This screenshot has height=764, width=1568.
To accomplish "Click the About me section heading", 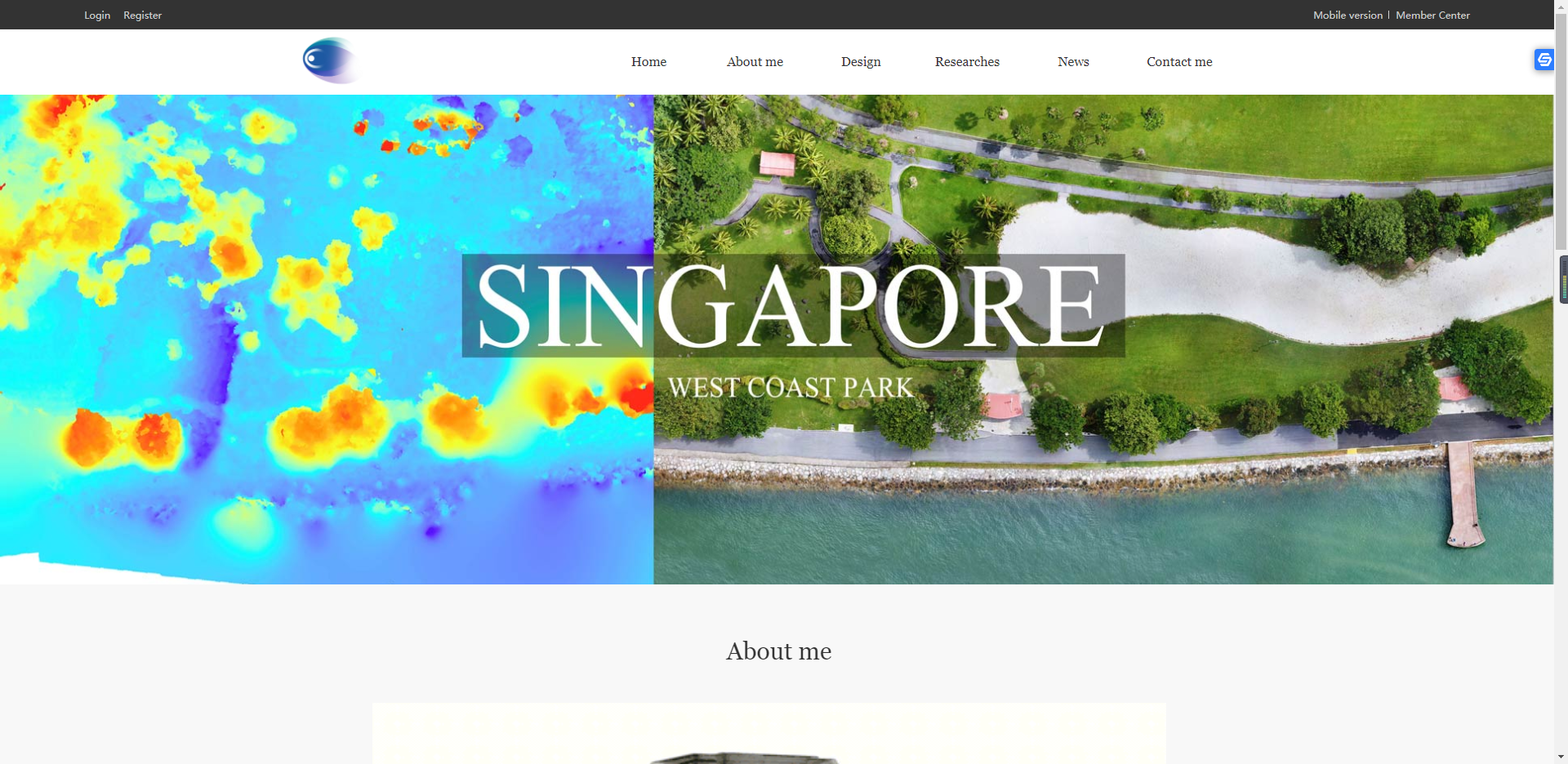I will tap(778, 651).
